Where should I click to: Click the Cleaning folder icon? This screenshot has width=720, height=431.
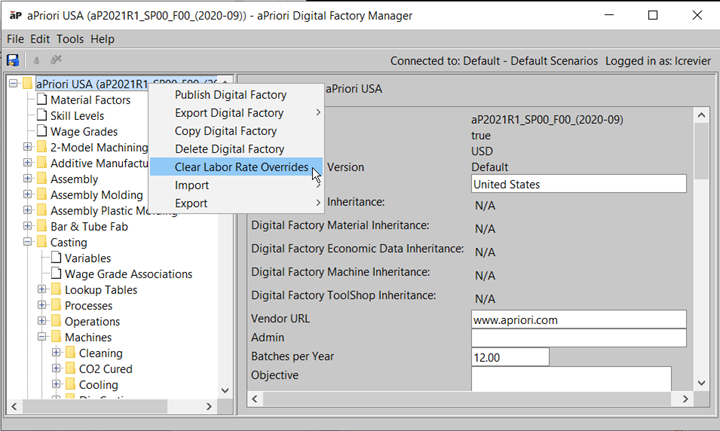tap(70, 353)
